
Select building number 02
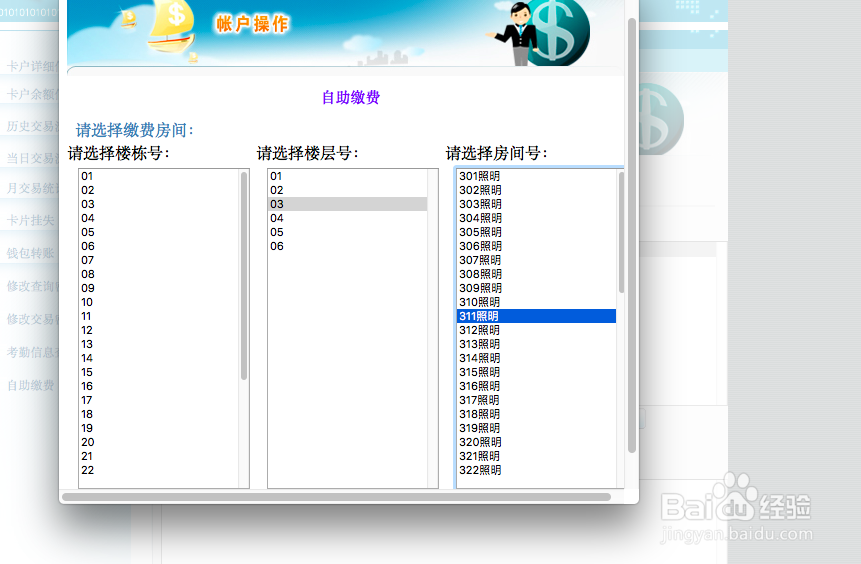tap(159, 190)
